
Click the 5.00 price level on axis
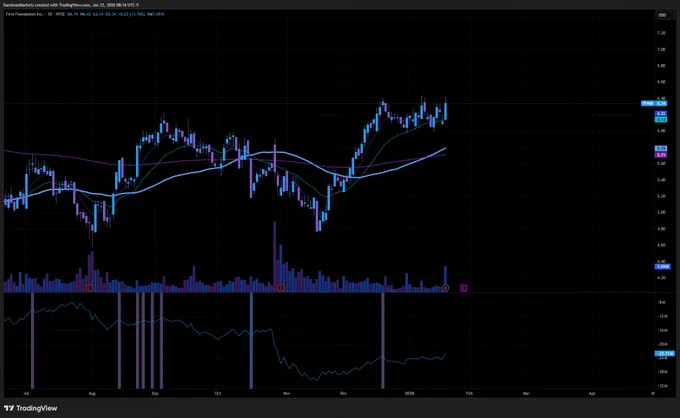661,212
